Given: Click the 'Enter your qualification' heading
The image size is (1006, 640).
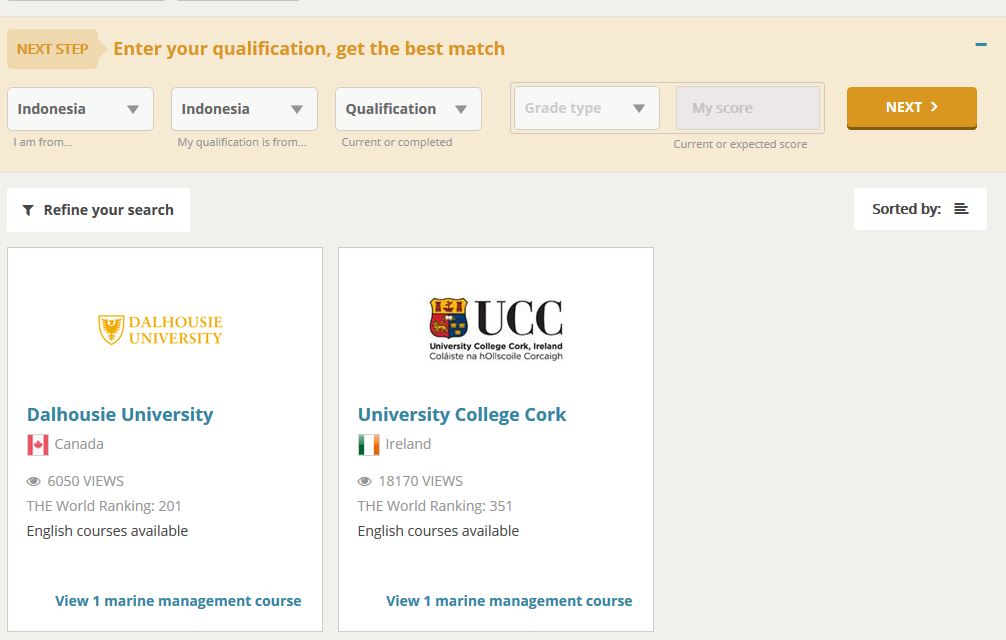Looking at the screenshot, I should pos(309,49).
